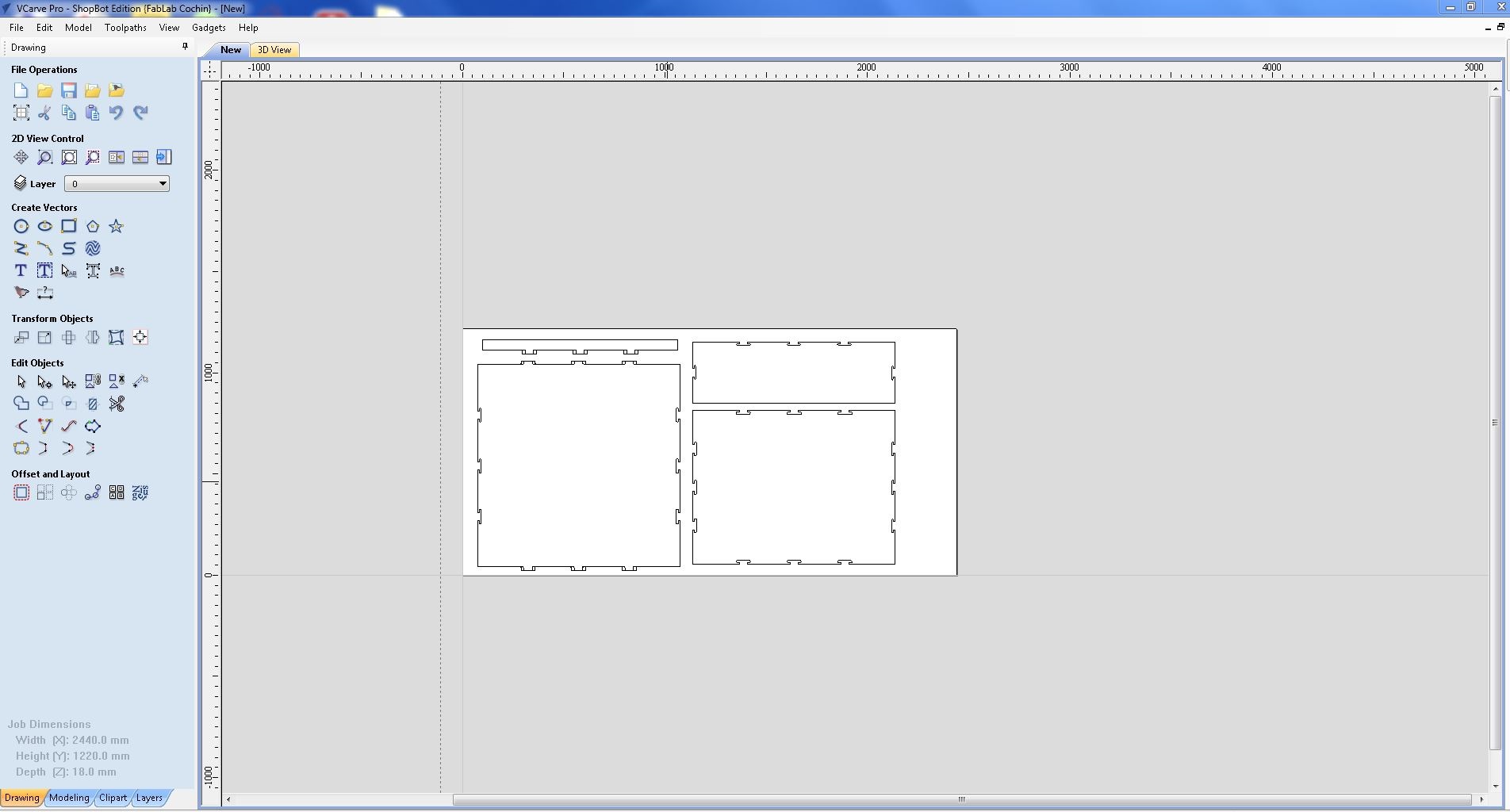The height and width of the screenshot is (812, 1510).
Task: Select the Measure ruler tool
Action: coord(140,382)
